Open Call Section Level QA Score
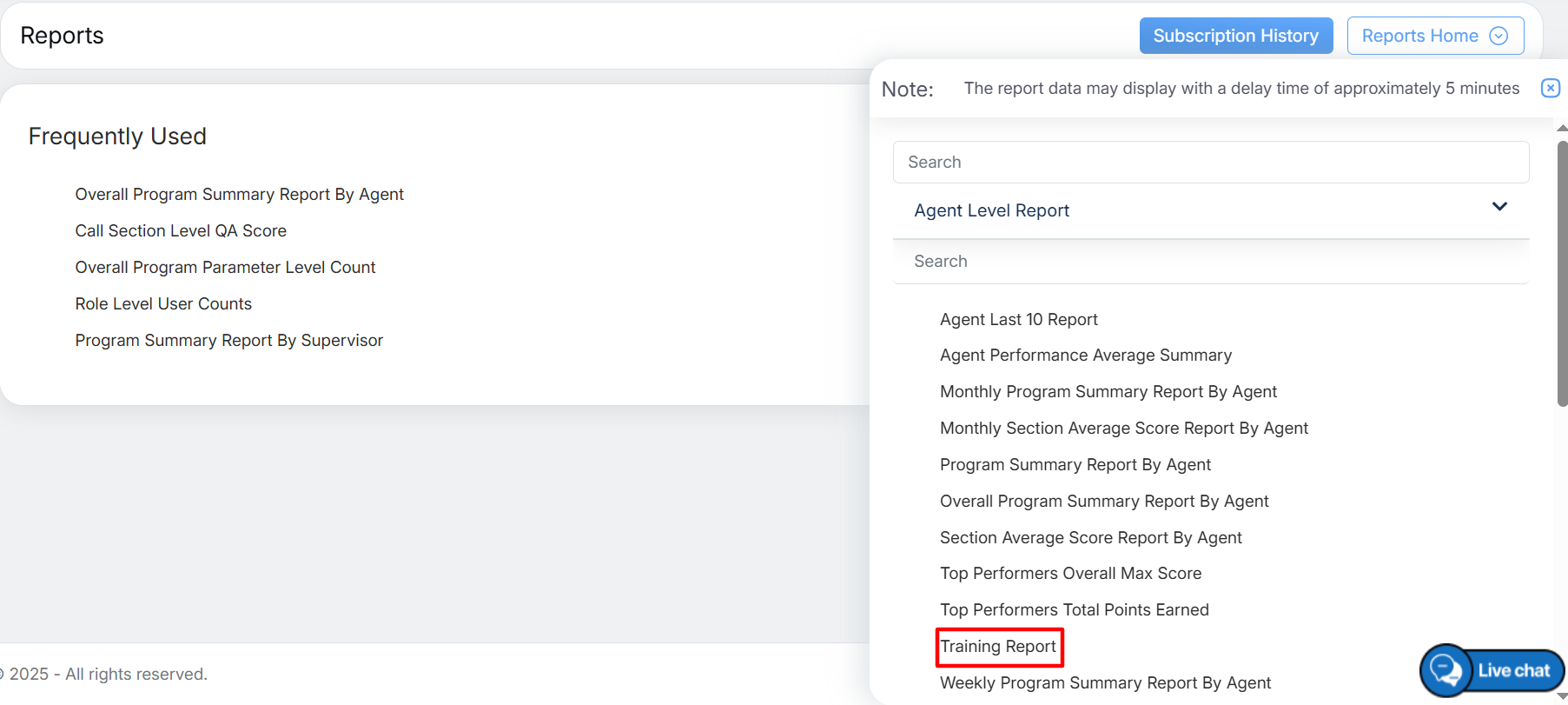 (x=181, y=231)
